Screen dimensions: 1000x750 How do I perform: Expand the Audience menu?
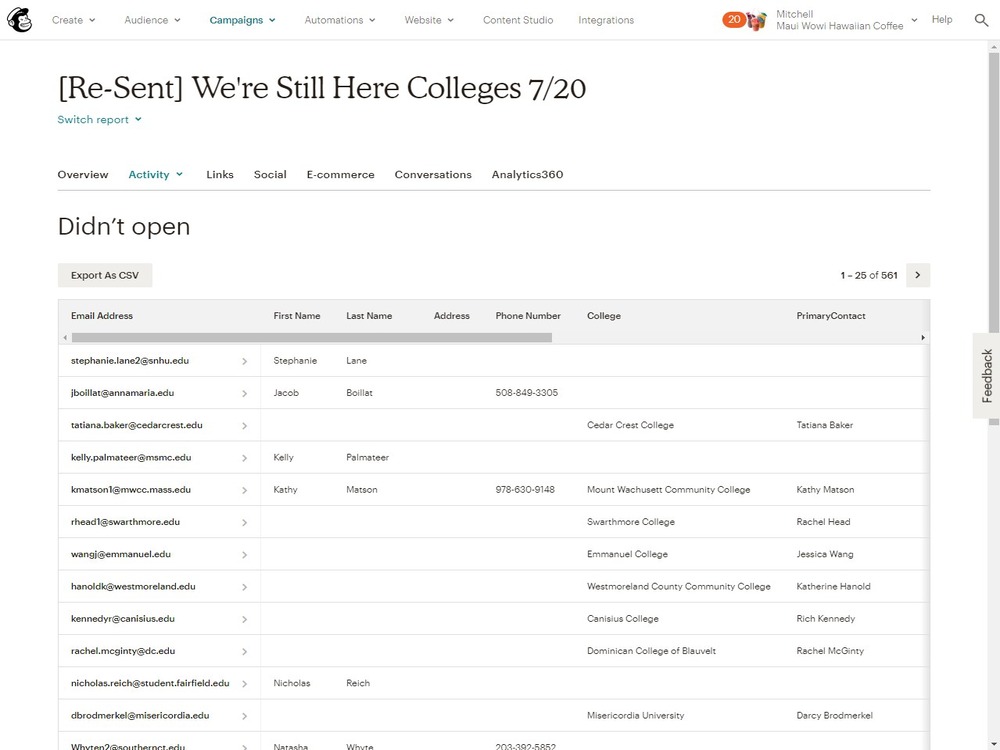(152, 20)
